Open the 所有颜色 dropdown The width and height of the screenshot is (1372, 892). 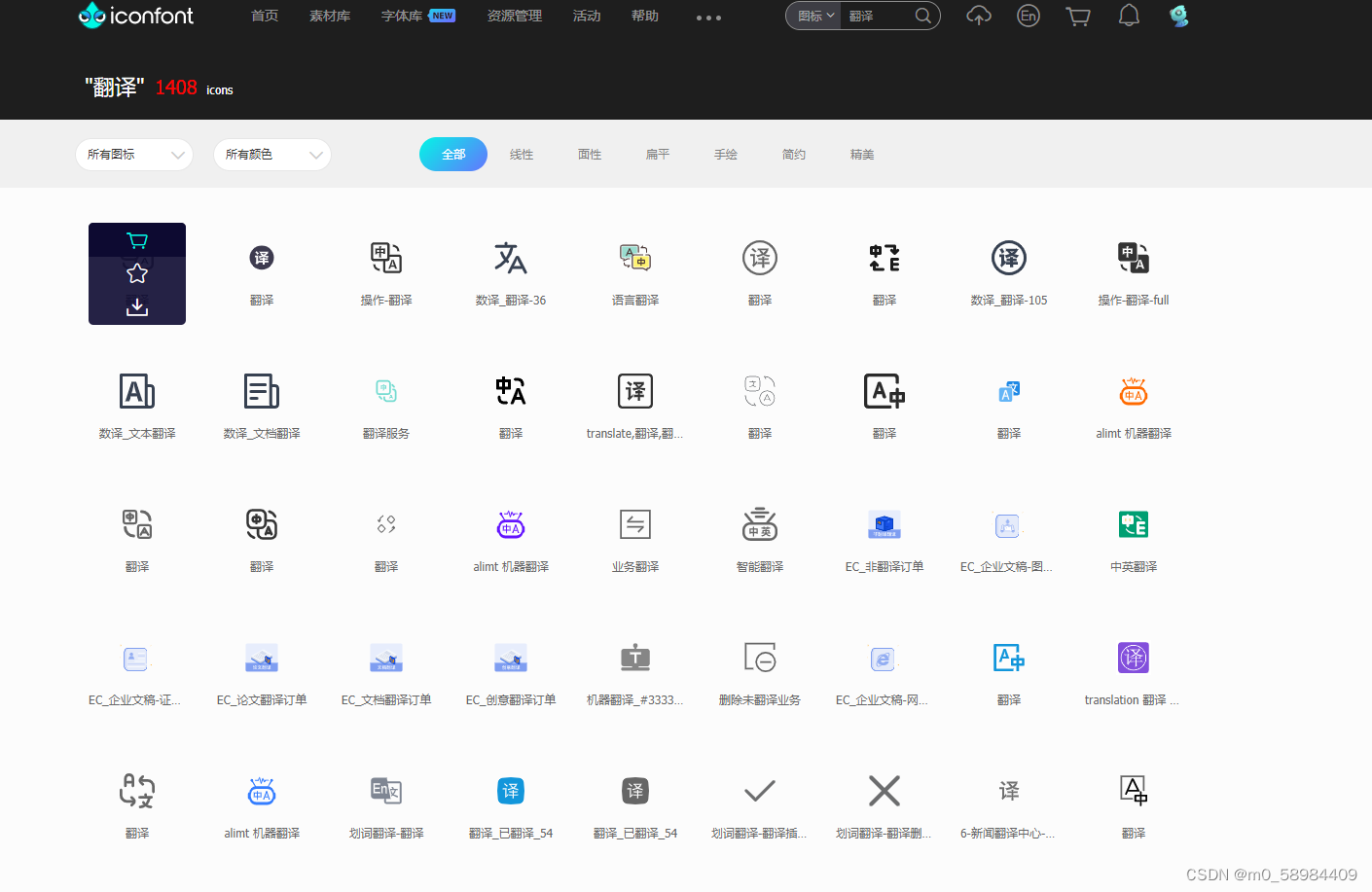(x=272, y=155)
